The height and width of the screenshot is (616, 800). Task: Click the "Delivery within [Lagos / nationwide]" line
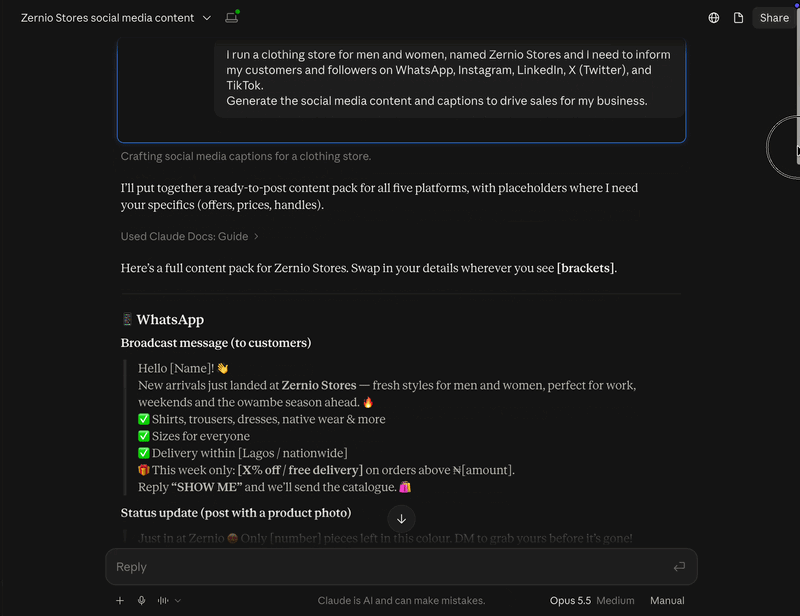(243, 453)
